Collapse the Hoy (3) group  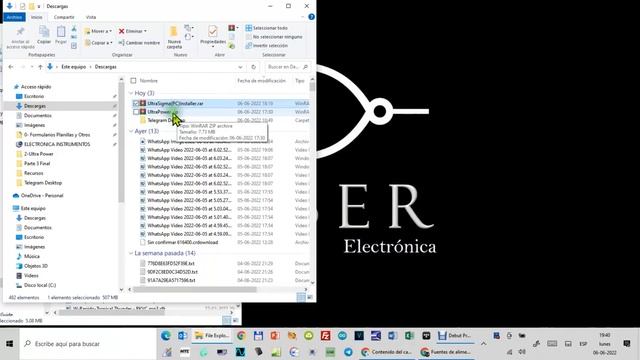pyautogui.click(x=131, y=93)
